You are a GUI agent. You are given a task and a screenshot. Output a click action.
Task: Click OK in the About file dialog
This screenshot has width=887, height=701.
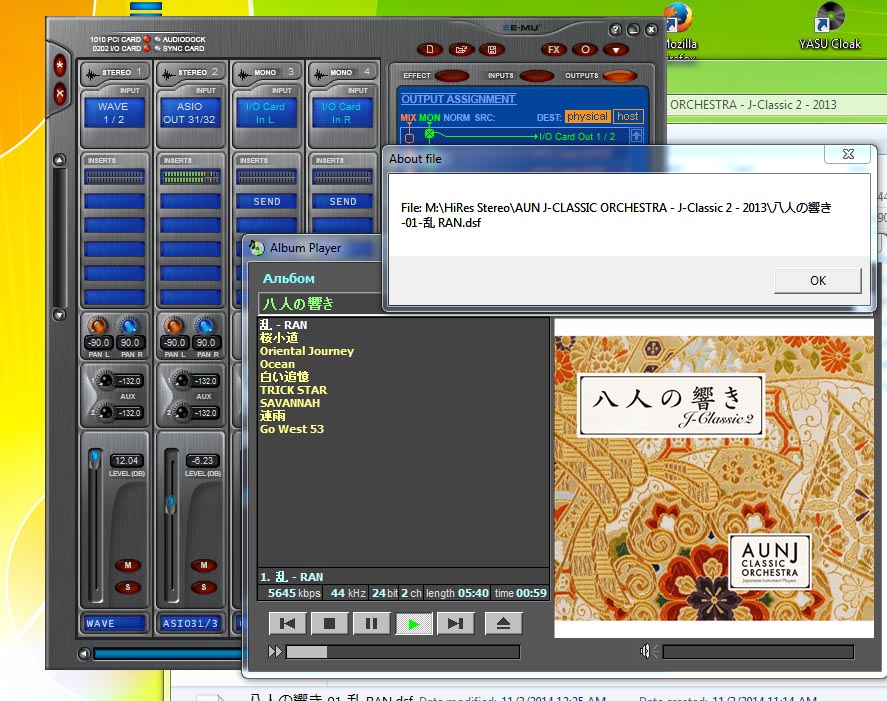(817, 281)
